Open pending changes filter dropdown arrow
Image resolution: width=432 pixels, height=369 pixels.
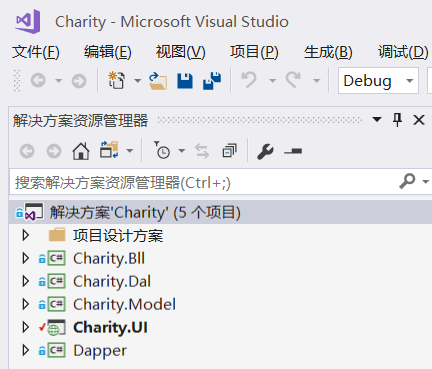click(x=182, y=151)
